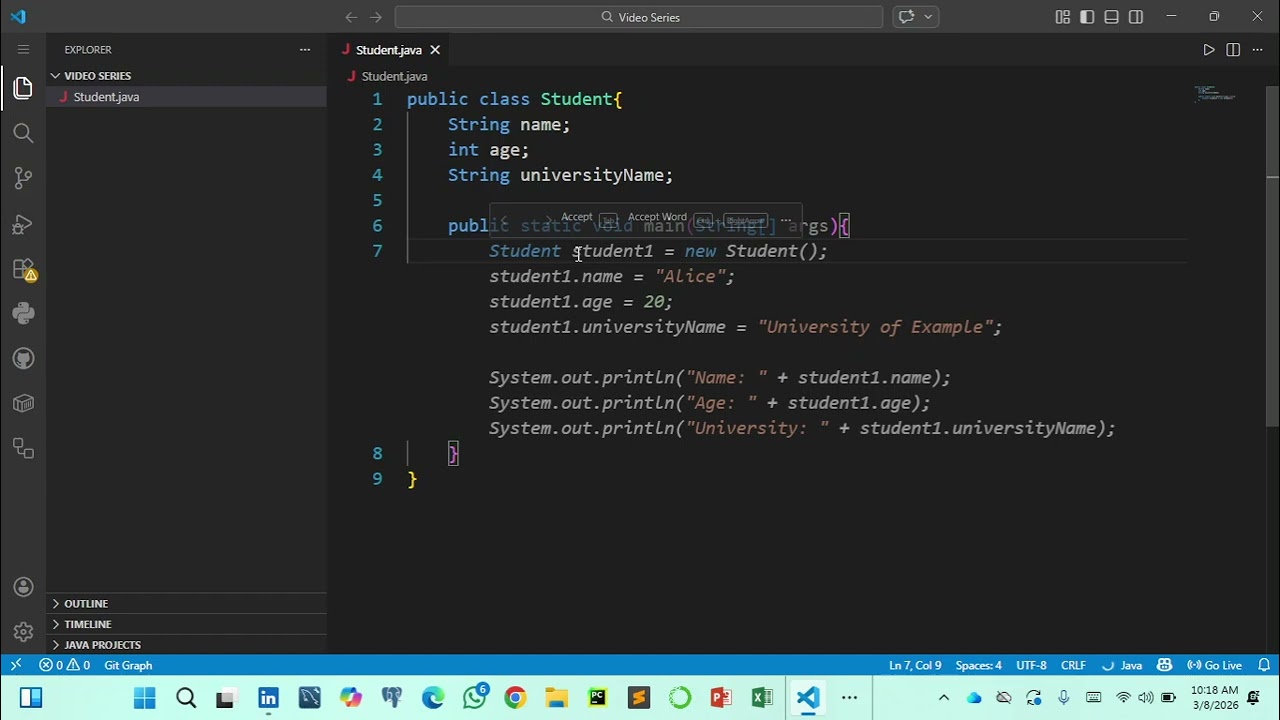Viewport: 1280px width, 720px height.
Task: Run the Java file with play button
Action: click(1209, 50)
